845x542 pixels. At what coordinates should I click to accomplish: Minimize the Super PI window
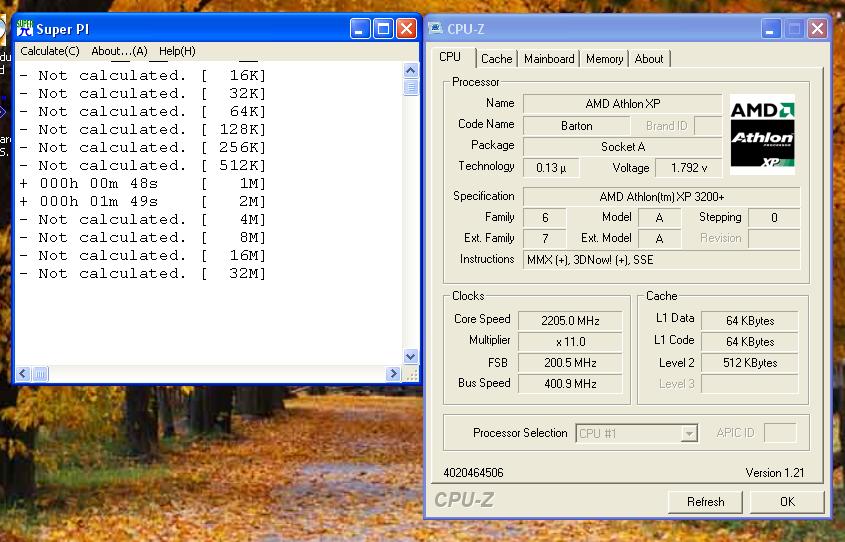coord(360,29)
